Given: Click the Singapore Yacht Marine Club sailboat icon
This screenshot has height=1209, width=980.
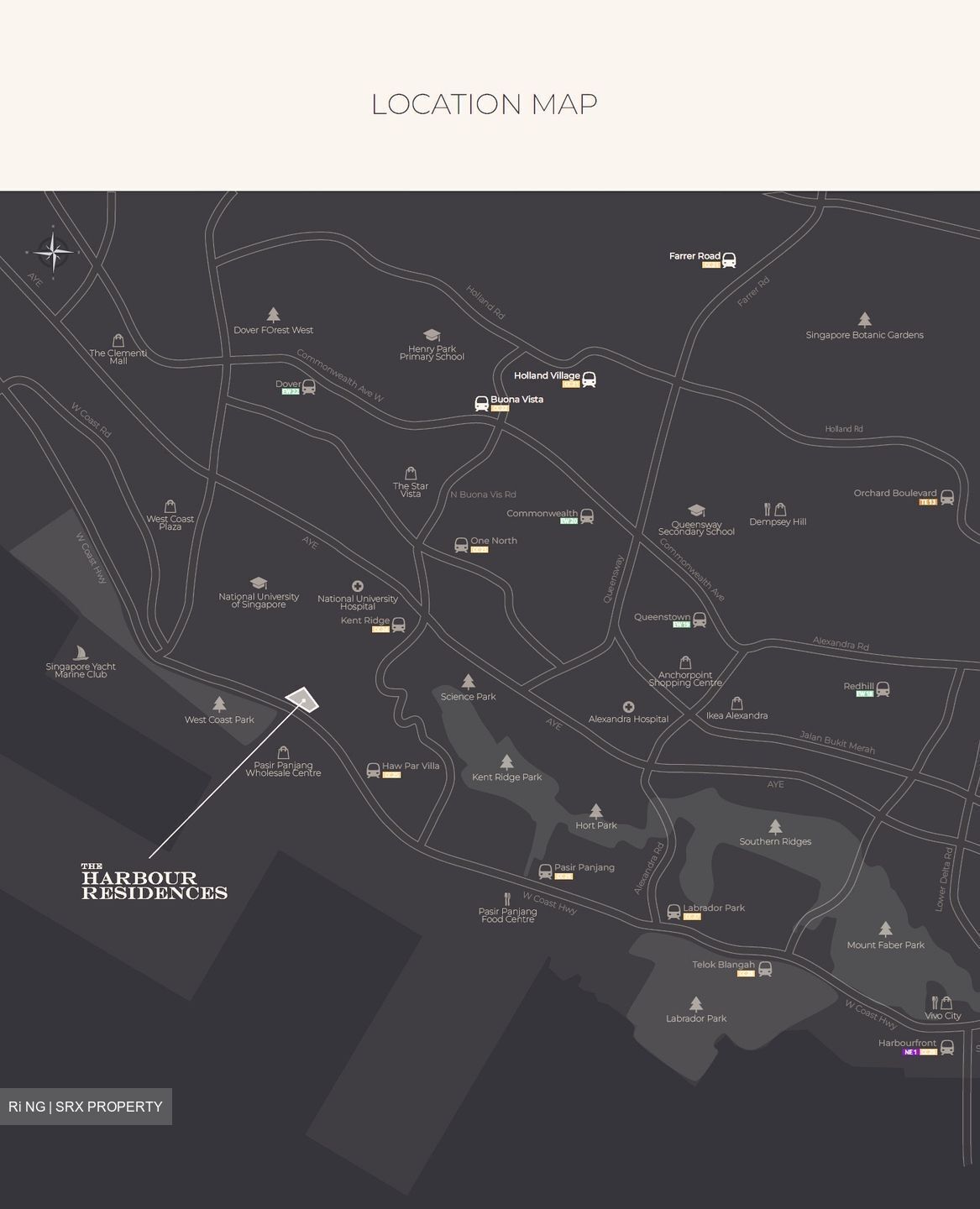Looking at the screenshot, I should point(81,653).
